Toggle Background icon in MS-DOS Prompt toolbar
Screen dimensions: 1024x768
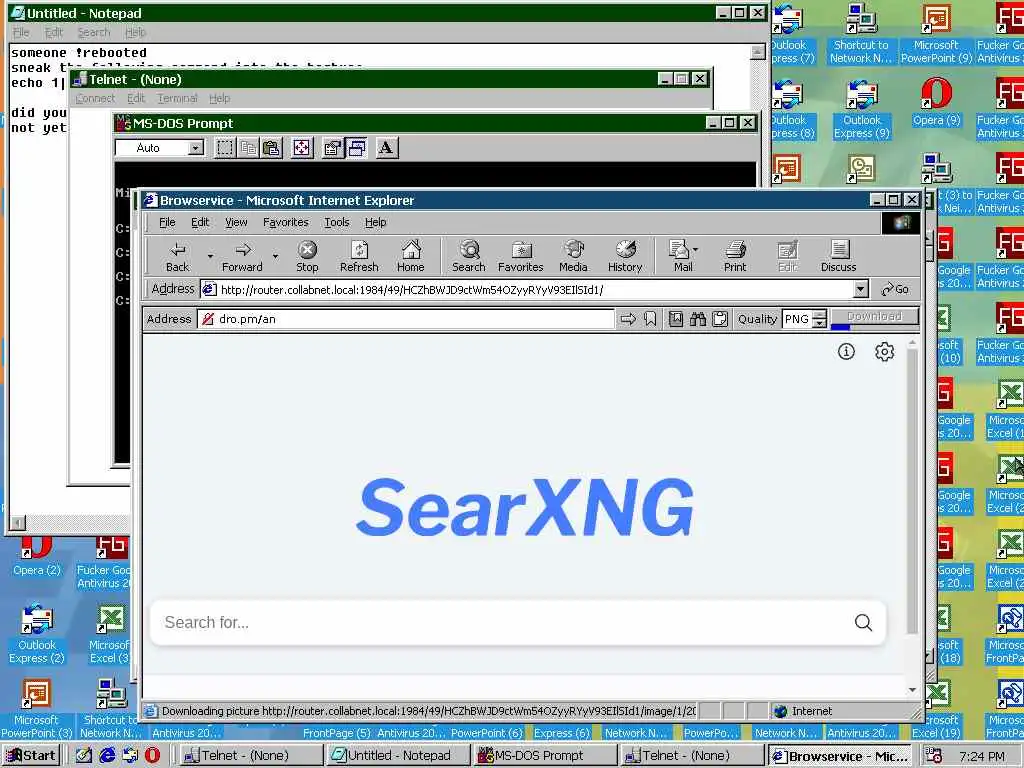click(x=357, y=148)
